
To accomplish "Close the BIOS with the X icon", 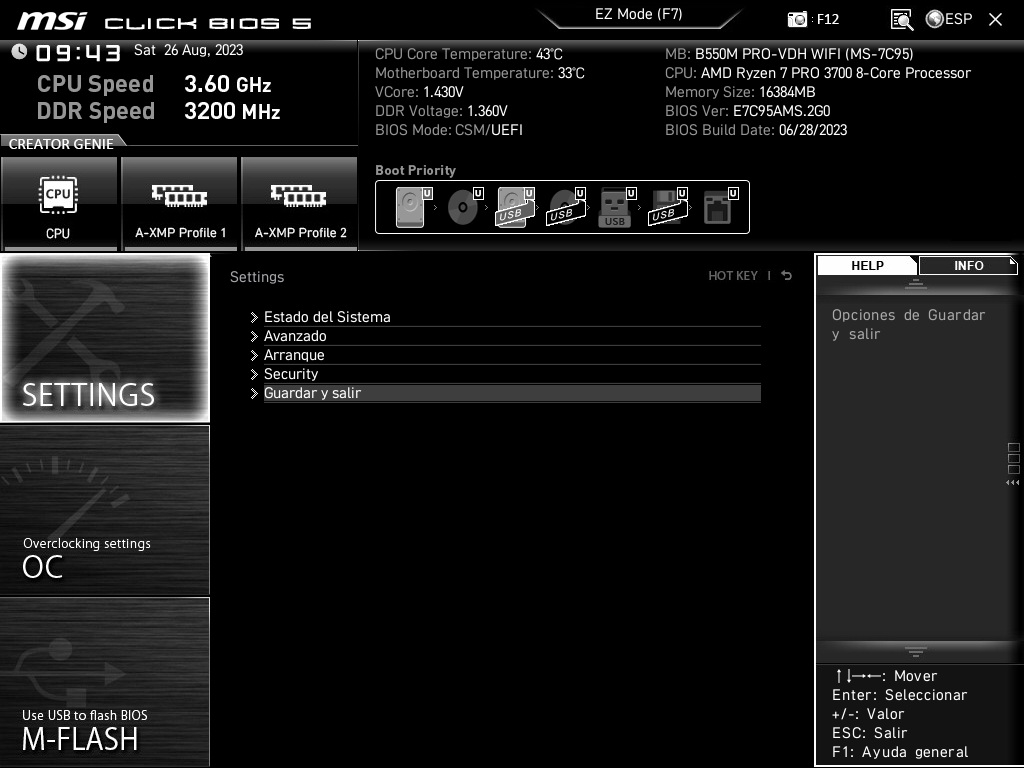I will pyautogui.click(x=995, y=20).
